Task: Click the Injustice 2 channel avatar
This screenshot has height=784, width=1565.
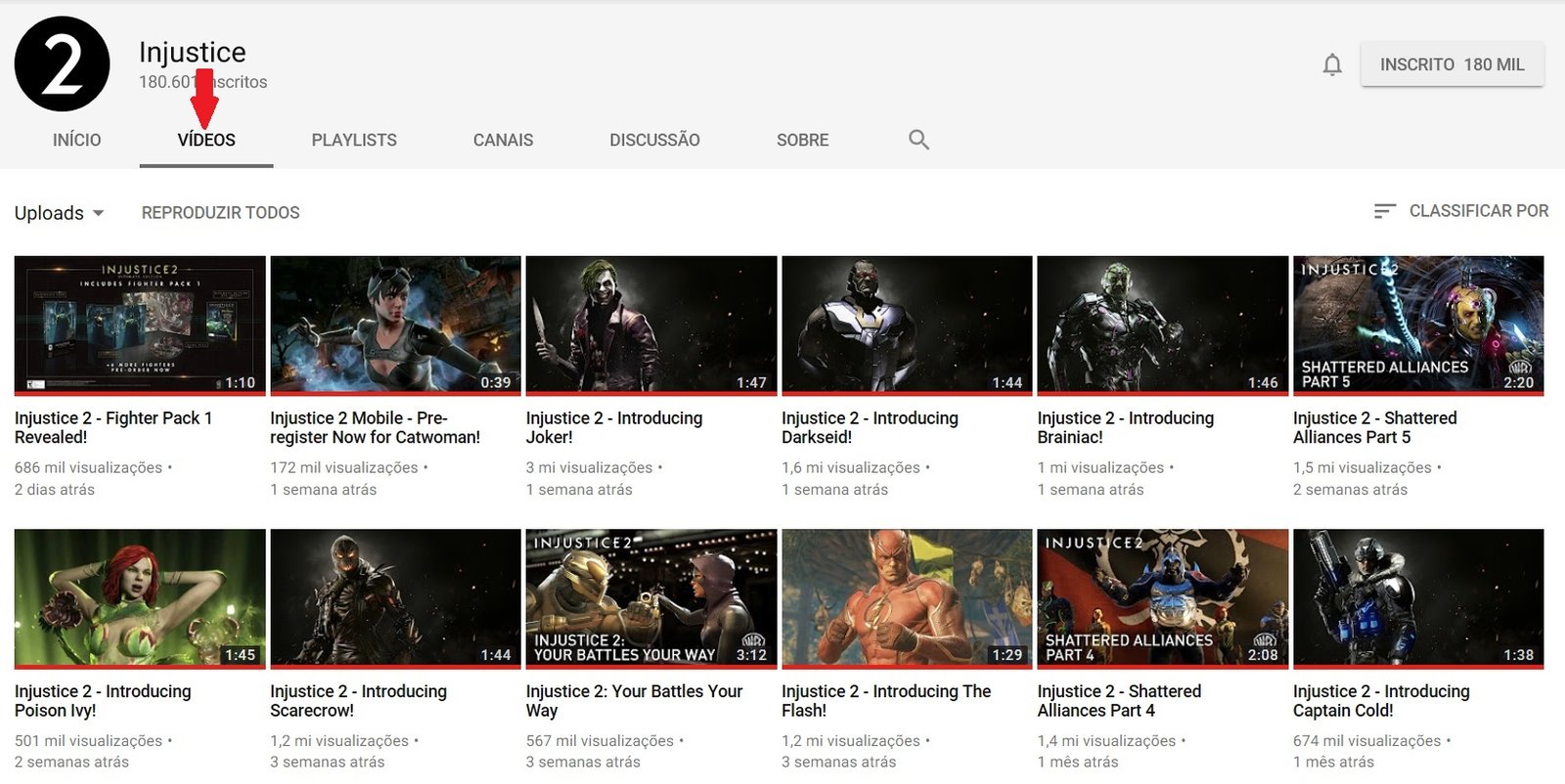Action: [62, 65]
